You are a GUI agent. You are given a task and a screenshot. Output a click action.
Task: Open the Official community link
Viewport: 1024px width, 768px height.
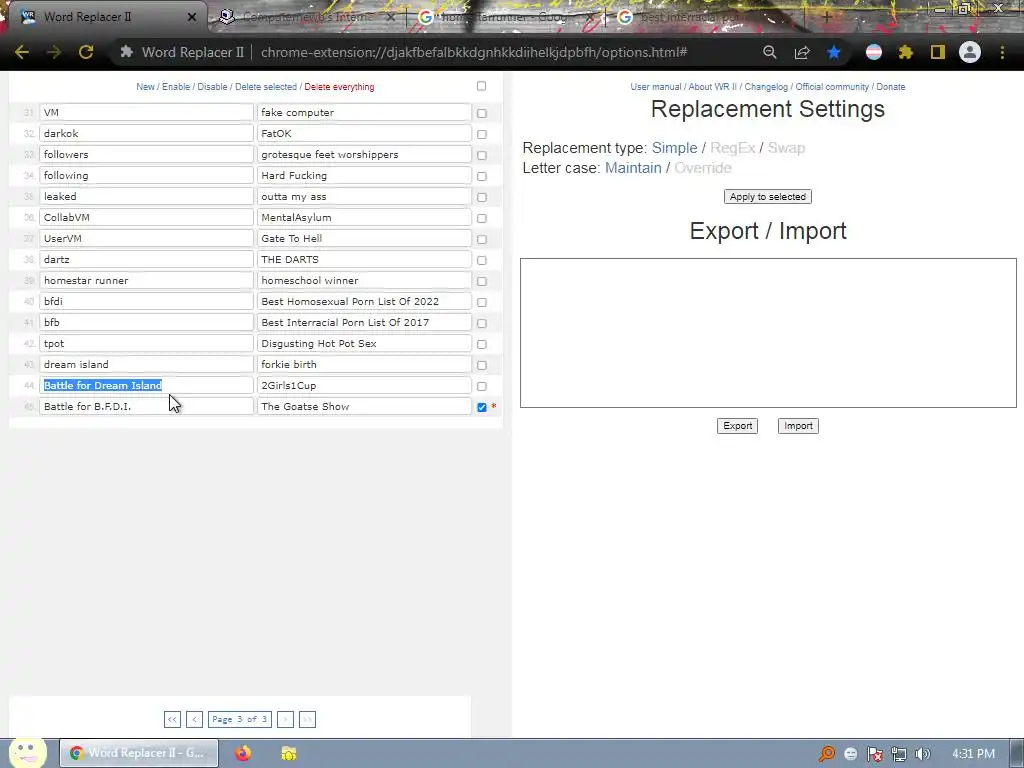pyautogui.click(x=832, y=87)
